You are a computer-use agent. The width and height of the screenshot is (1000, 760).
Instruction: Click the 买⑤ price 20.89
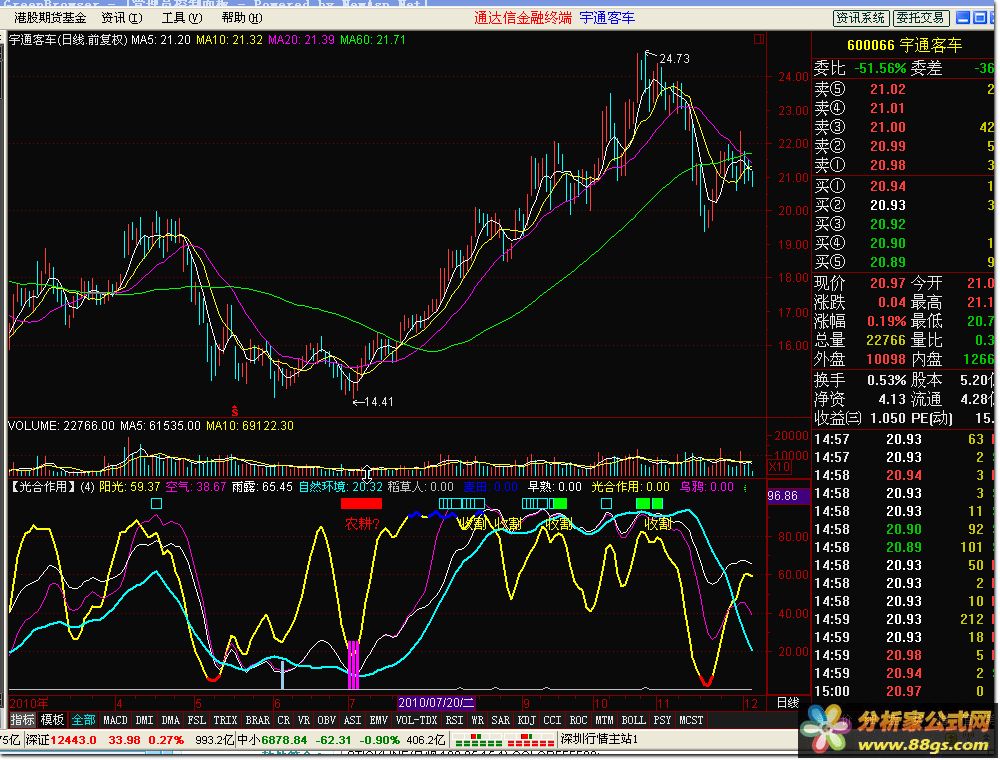click(x=888, y=262)
